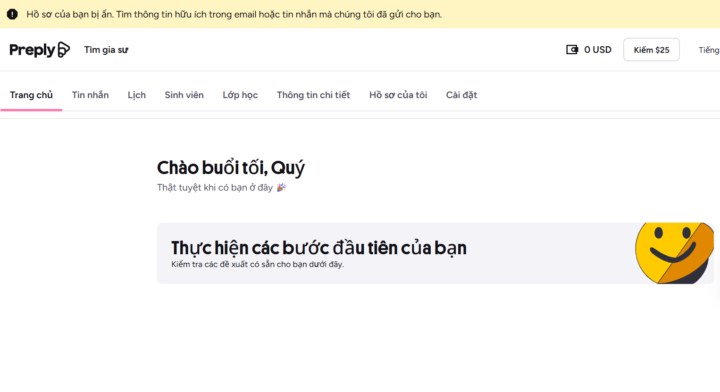This screenshot has width=720, height=392.
Task: Open the Tiếng language selector
Action: (709, 50)
